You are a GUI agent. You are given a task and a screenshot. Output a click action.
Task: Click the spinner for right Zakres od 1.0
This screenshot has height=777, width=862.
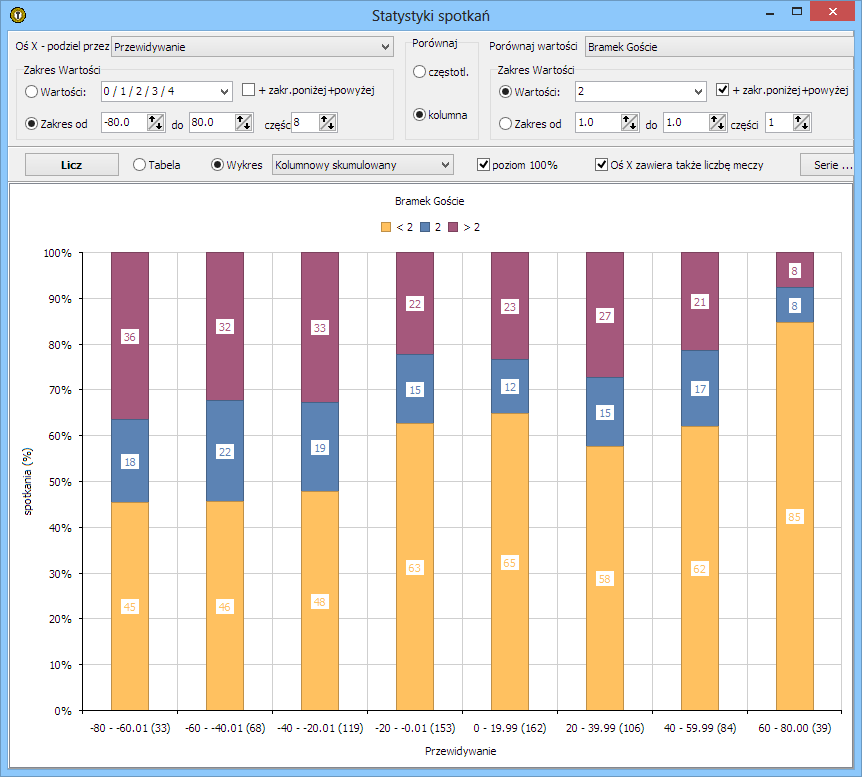tap(629, 123)
